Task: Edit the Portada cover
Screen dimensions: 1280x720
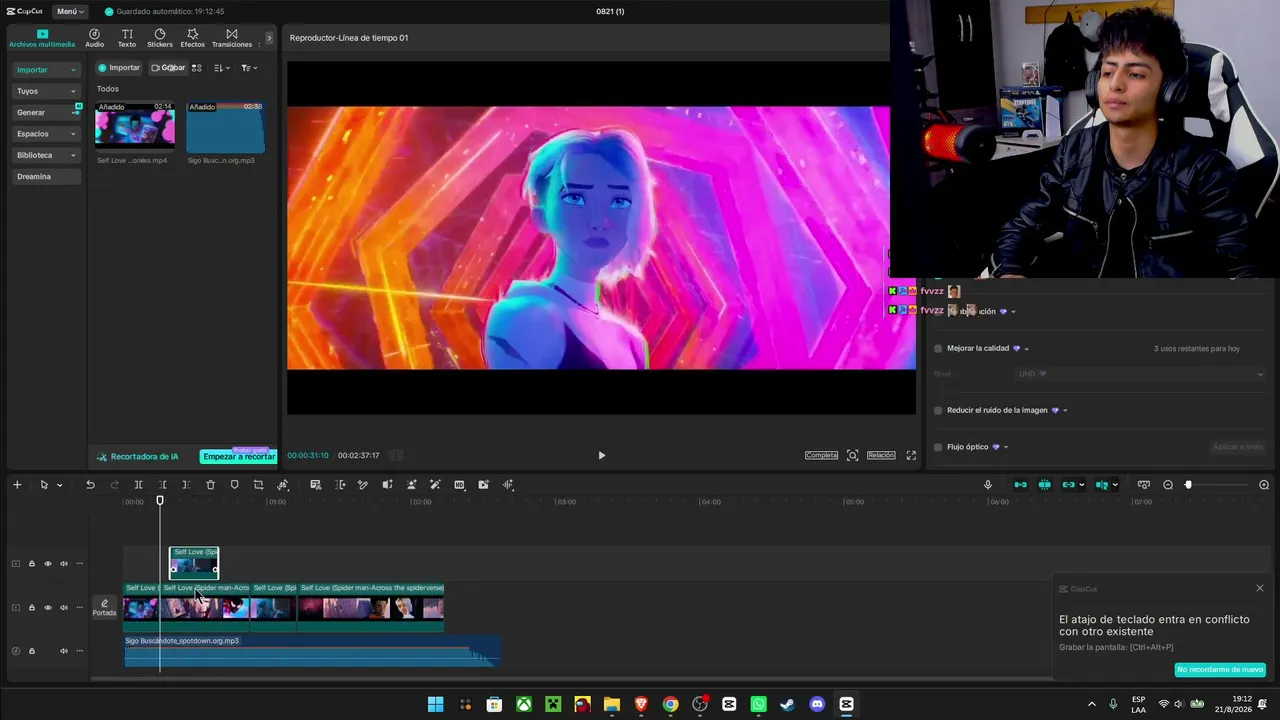Action: (x=104, y=607)
